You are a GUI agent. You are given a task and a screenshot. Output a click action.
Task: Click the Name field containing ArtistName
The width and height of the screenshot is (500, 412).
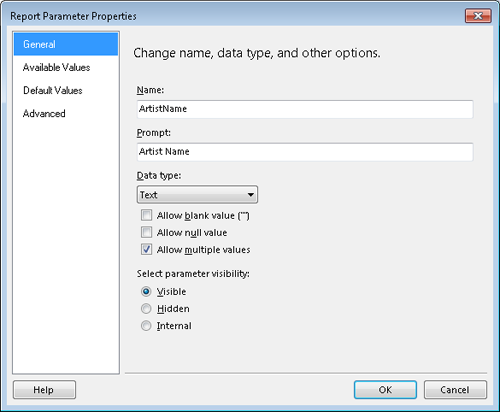tap(305, 109)
